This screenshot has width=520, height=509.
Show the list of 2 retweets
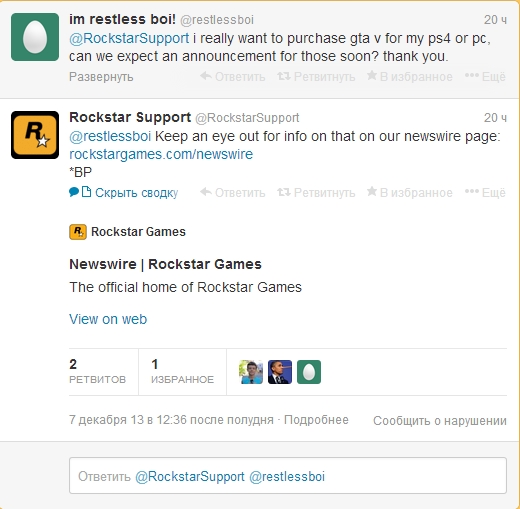point(97,371)
